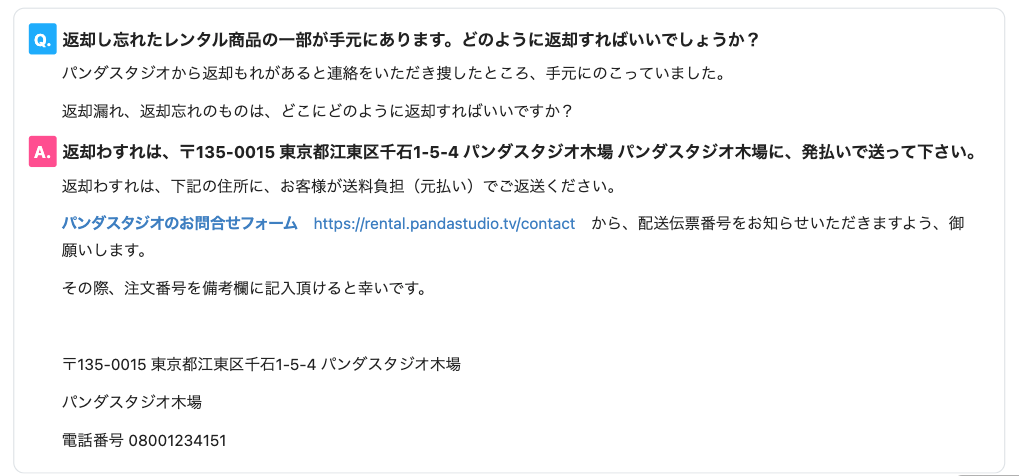Click the phone number 08001234151
This screenshot has width=1019, height=476.
click(x=177, y=441)
